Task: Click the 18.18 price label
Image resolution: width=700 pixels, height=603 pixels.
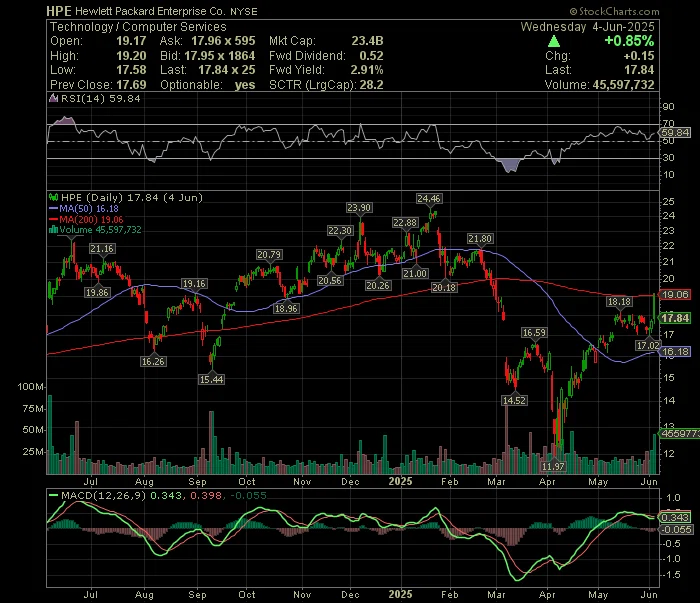Action: coord(619,302)
